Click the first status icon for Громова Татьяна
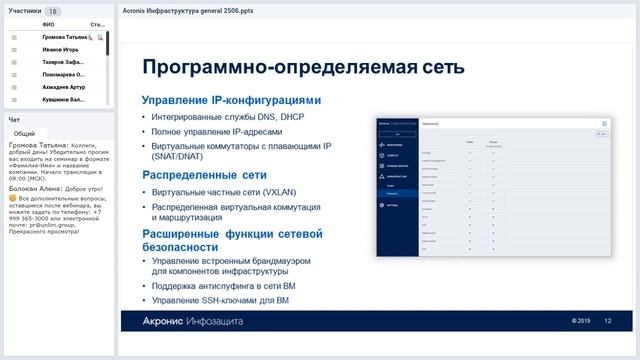The image size is (640, 360). coord(91,37)
